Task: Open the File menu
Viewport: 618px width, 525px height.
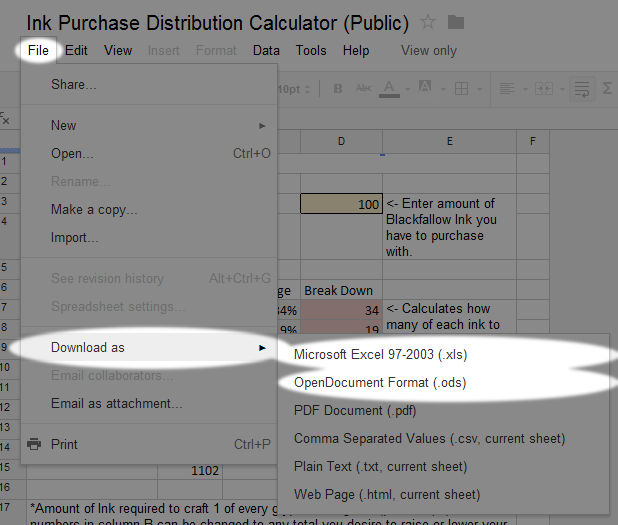Action: click(38, 50)
